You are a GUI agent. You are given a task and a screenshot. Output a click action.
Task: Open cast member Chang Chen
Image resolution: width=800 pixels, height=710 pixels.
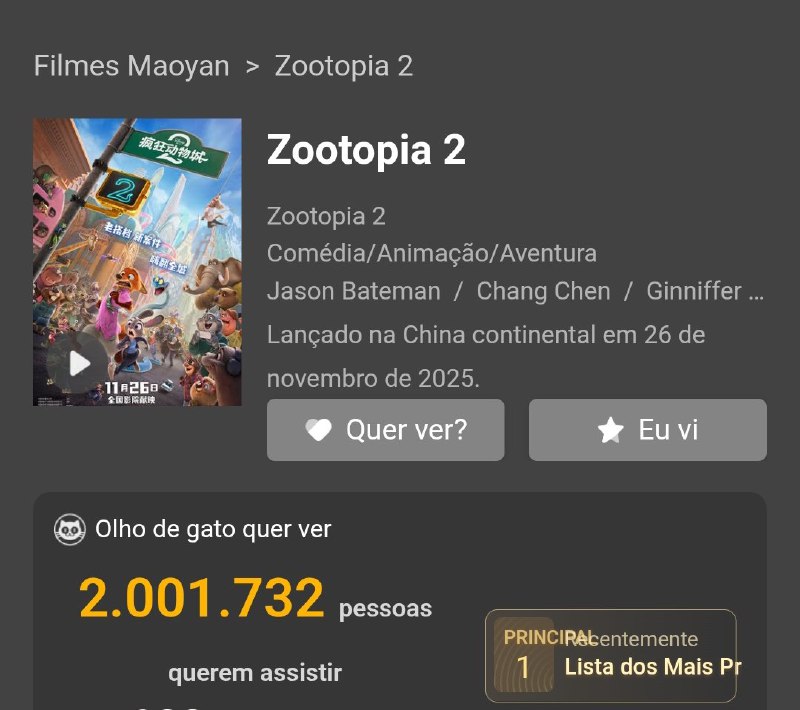[543, 291]
